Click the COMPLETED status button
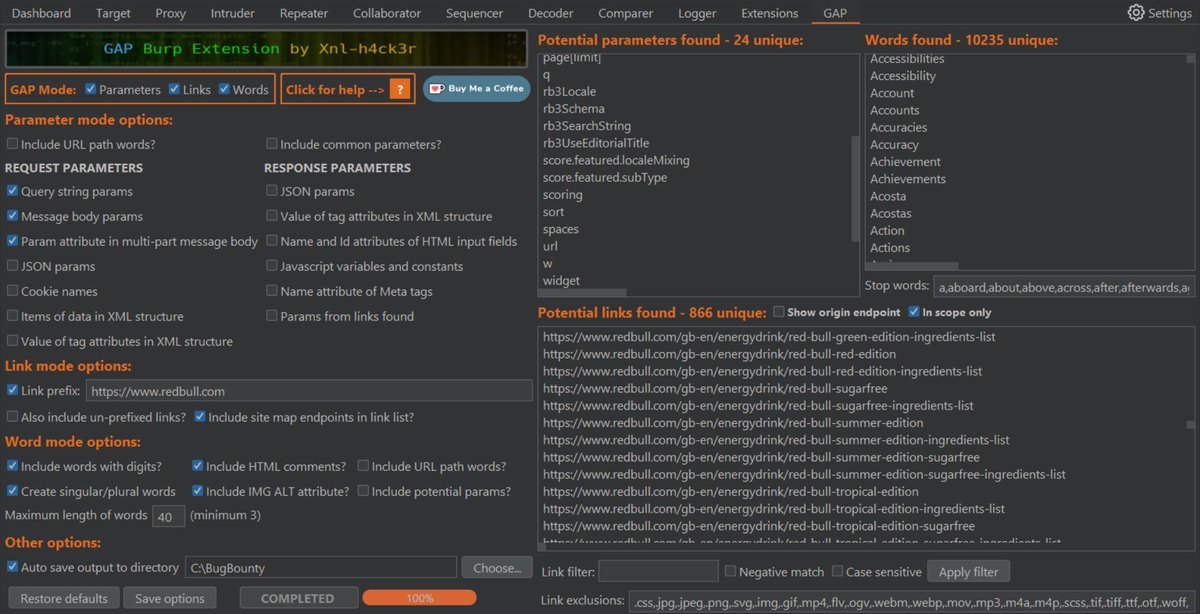Screen dimensions: 1200x614 coord(297,598)
